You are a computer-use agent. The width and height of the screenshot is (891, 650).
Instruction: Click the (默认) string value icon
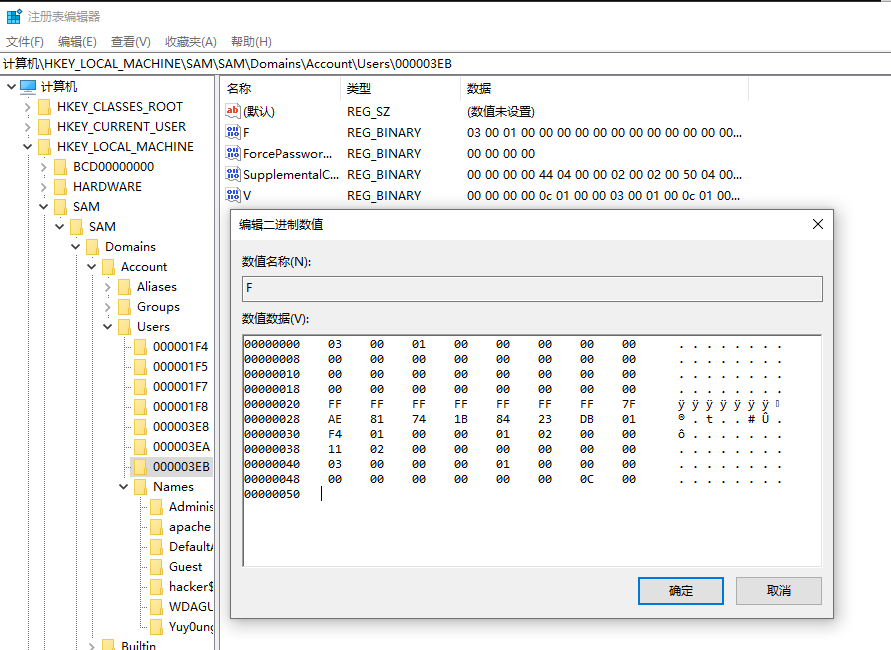233,112
